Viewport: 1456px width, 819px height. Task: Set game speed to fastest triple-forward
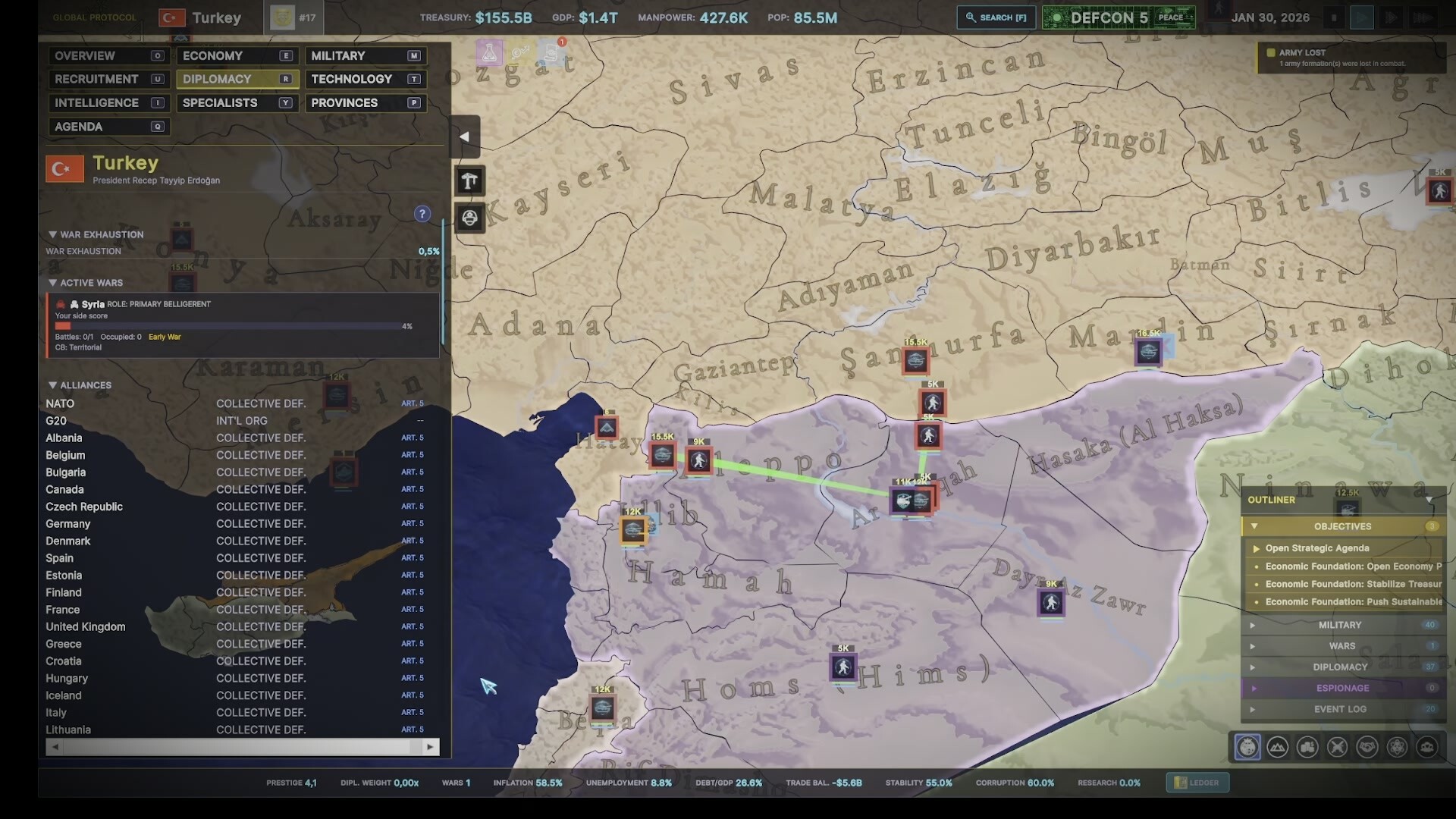point(1423,17)
